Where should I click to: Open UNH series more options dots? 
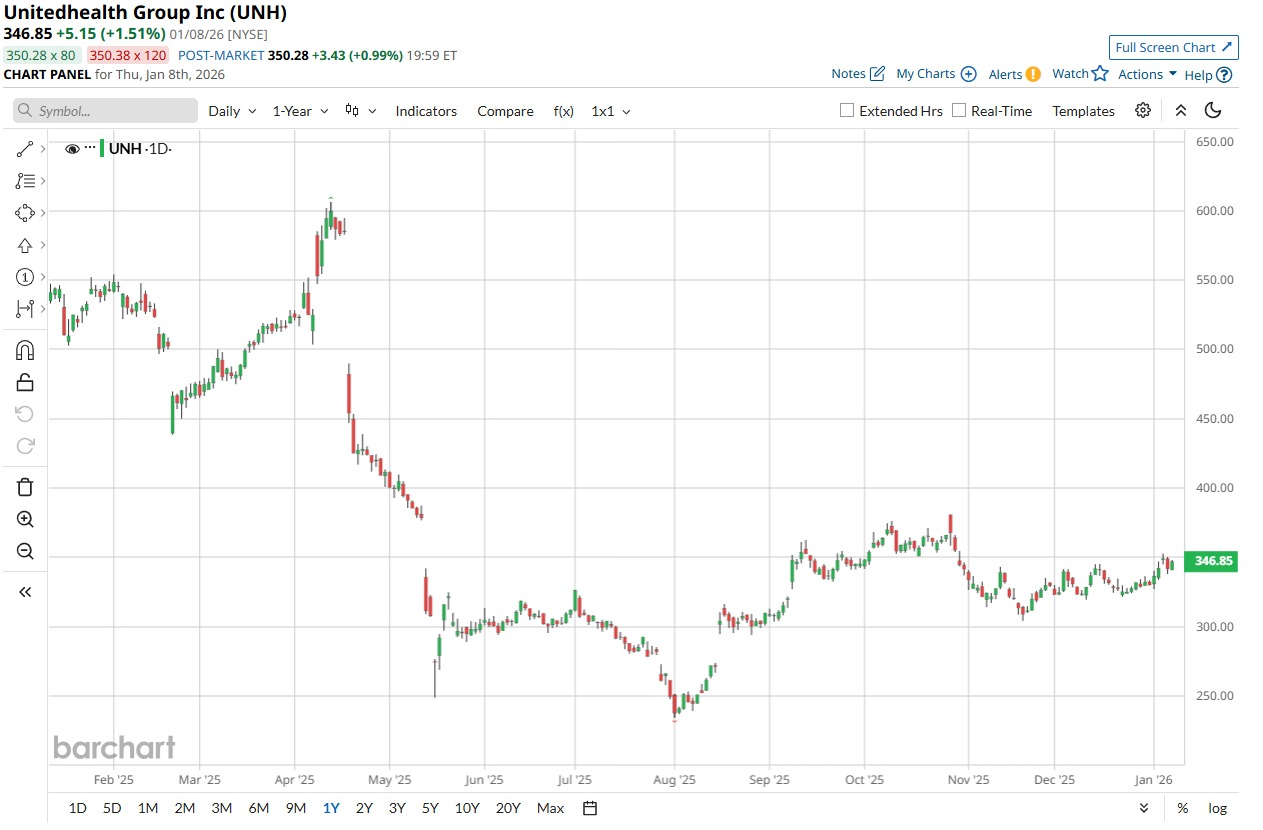click(89, 149)
